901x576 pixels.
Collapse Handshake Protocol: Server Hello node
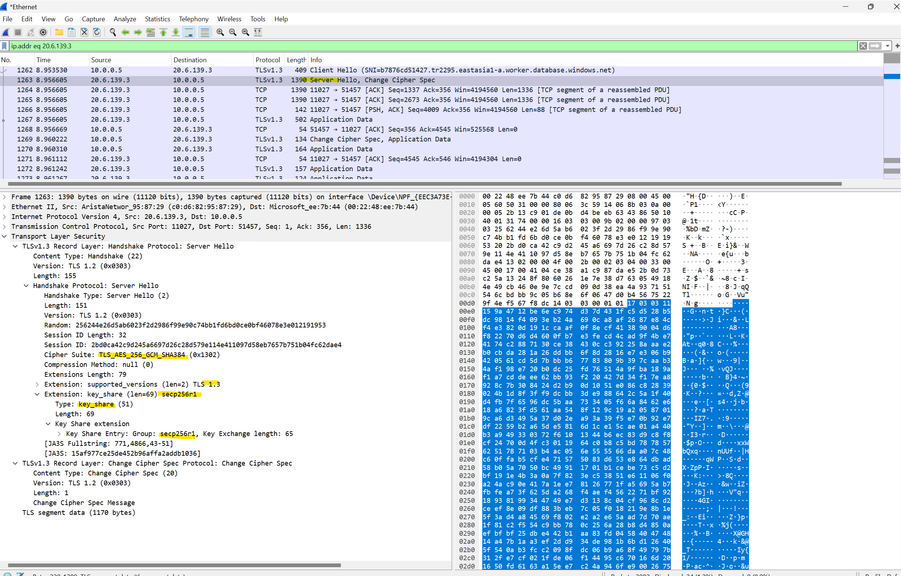click(x=26, y=286)
